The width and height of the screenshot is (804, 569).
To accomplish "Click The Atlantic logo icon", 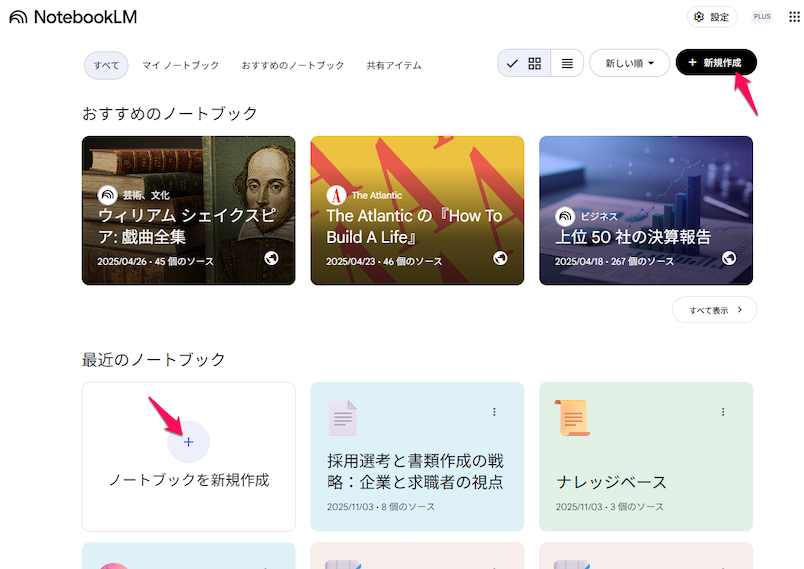I will (336, 195).
